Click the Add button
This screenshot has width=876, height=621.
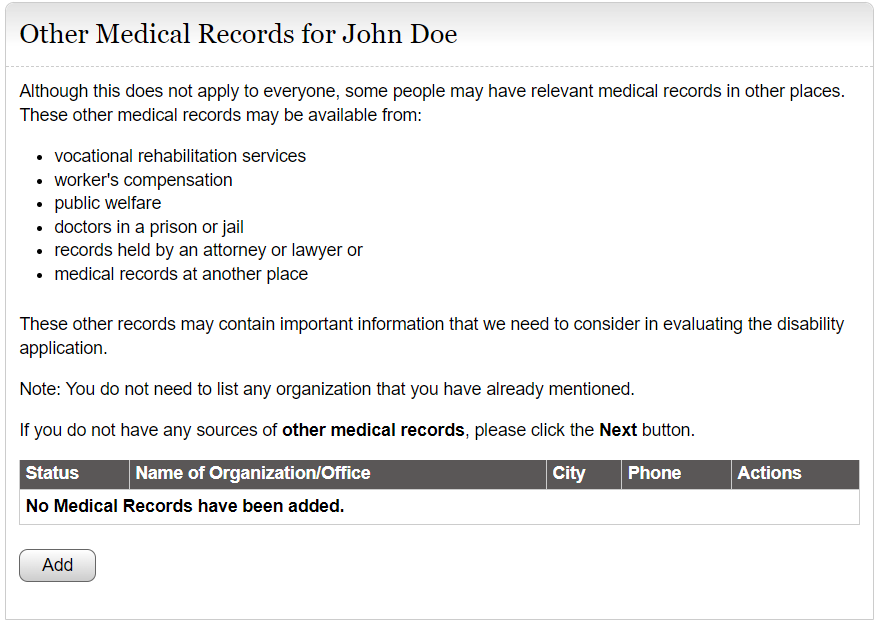[57, 565]
